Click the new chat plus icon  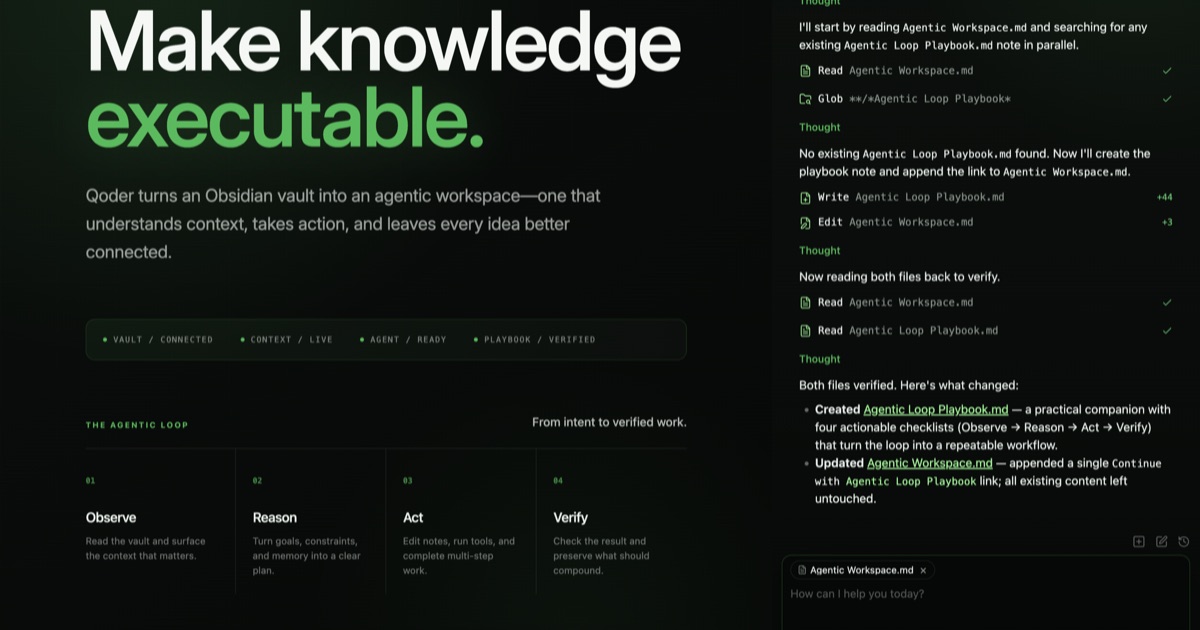[x=1138, y=541]
